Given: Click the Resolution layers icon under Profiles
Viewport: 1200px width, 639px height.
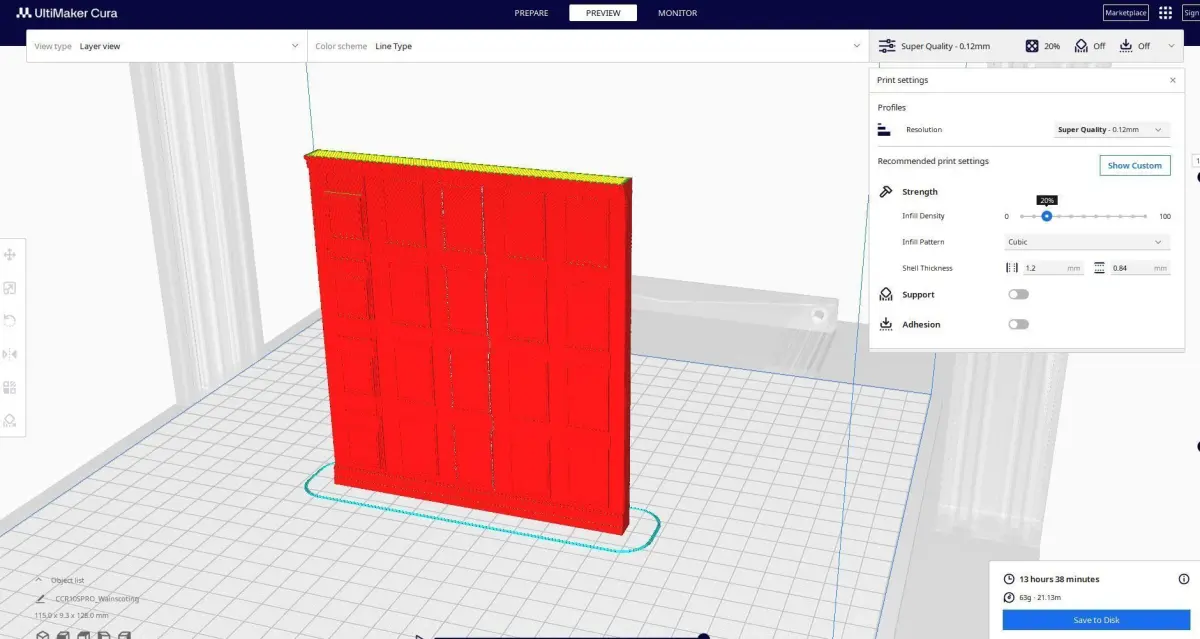Looking at the screenshot, I should 884,129.
